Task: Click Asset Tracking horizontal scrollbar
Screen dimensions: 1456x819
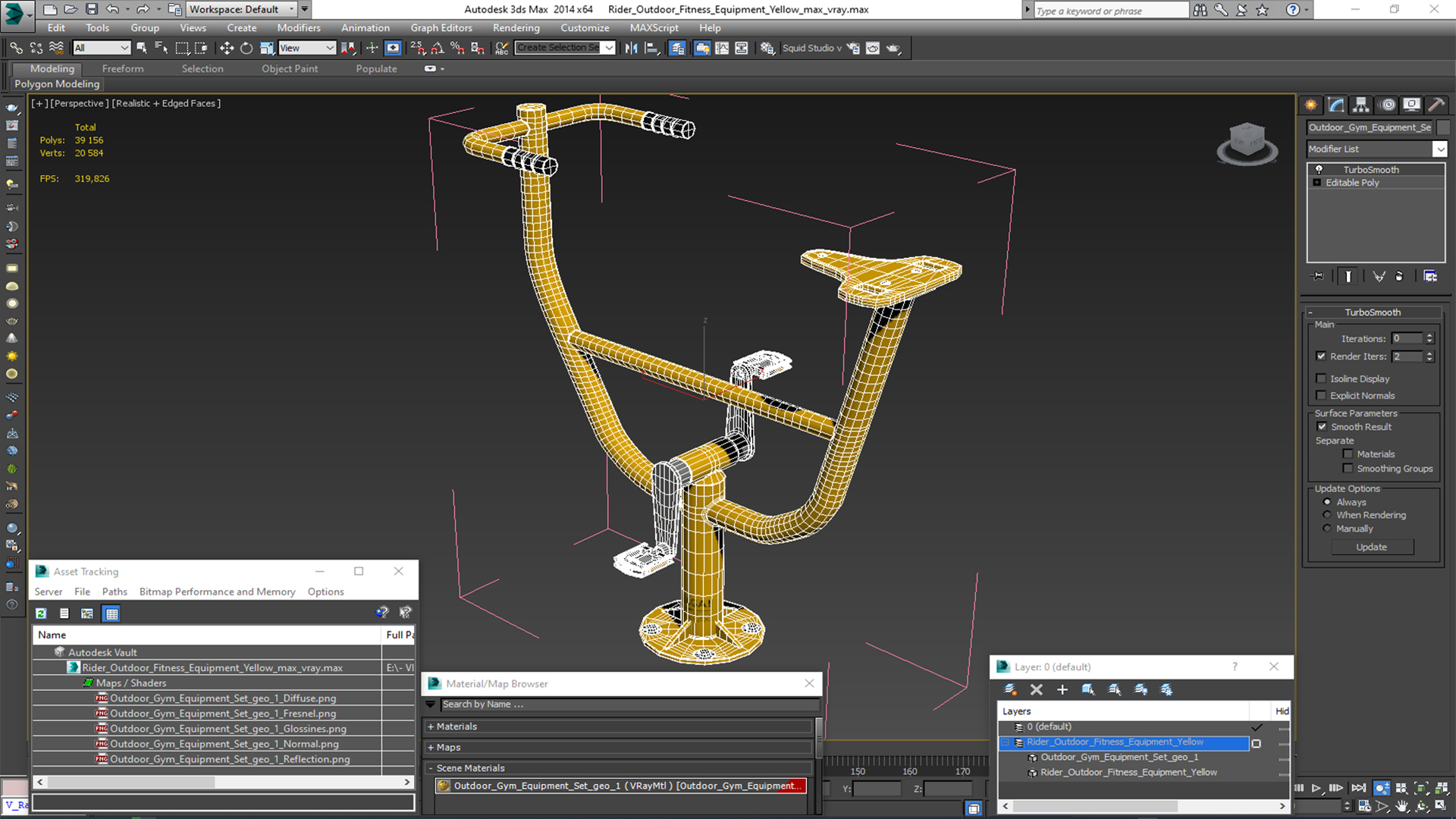Action: point(224,782)
